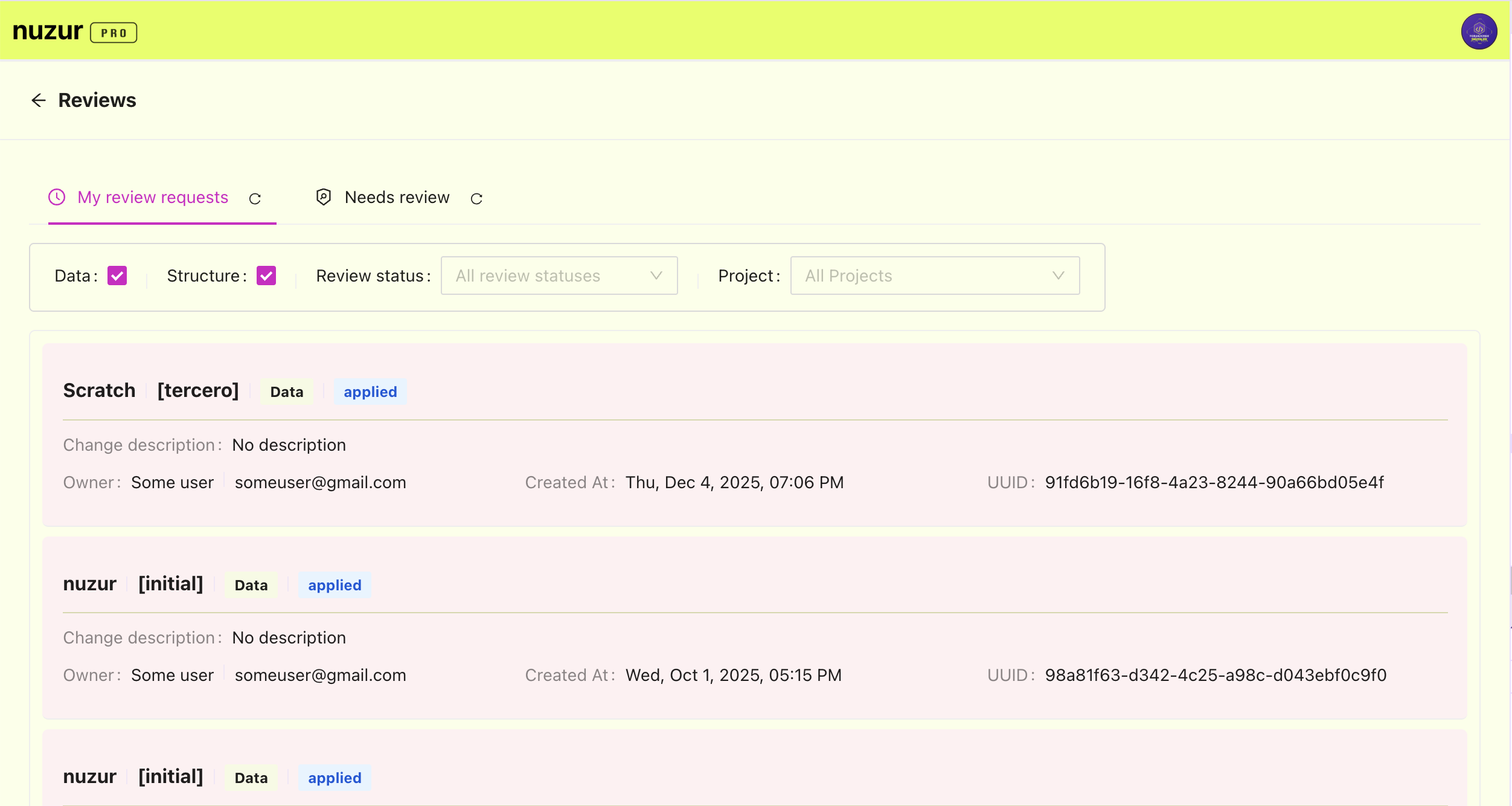Switch to the Needs review tab
The width and height of the screenshot is (1512, 806).
coord(397,198)
